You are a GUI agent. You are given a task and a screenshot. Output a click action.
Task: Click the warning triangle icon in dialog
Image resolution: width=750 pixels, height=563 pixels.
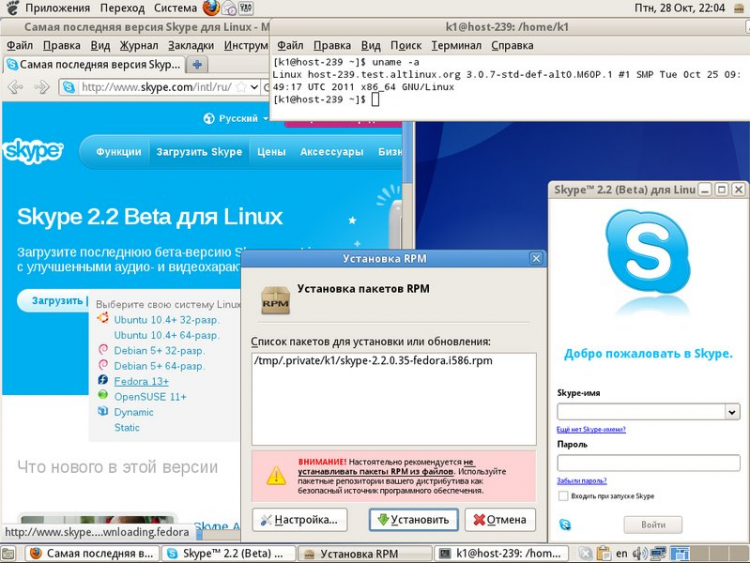(276, 476)
